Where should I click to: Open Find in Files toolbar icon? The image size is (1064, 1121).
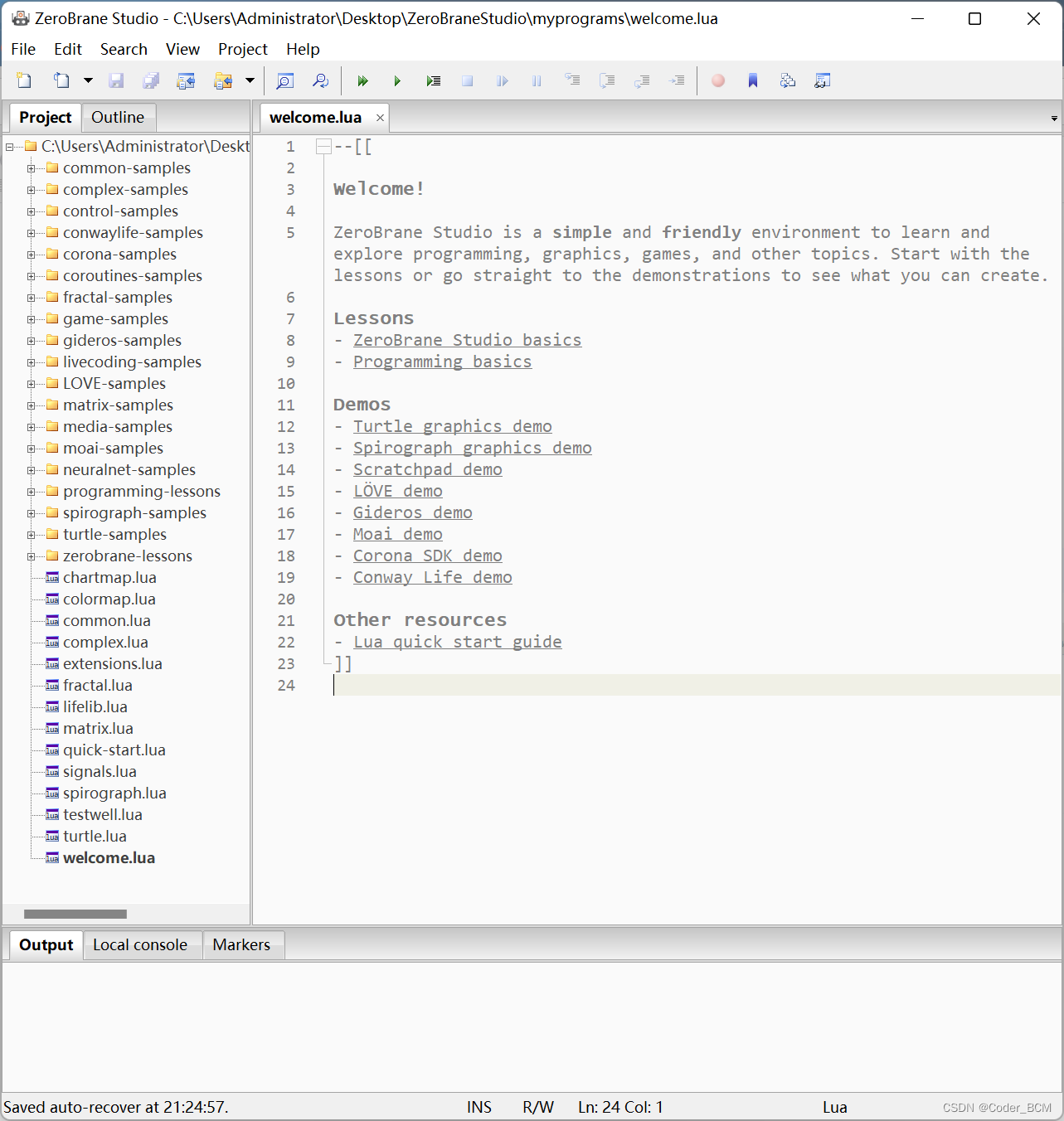pos(320,80)
